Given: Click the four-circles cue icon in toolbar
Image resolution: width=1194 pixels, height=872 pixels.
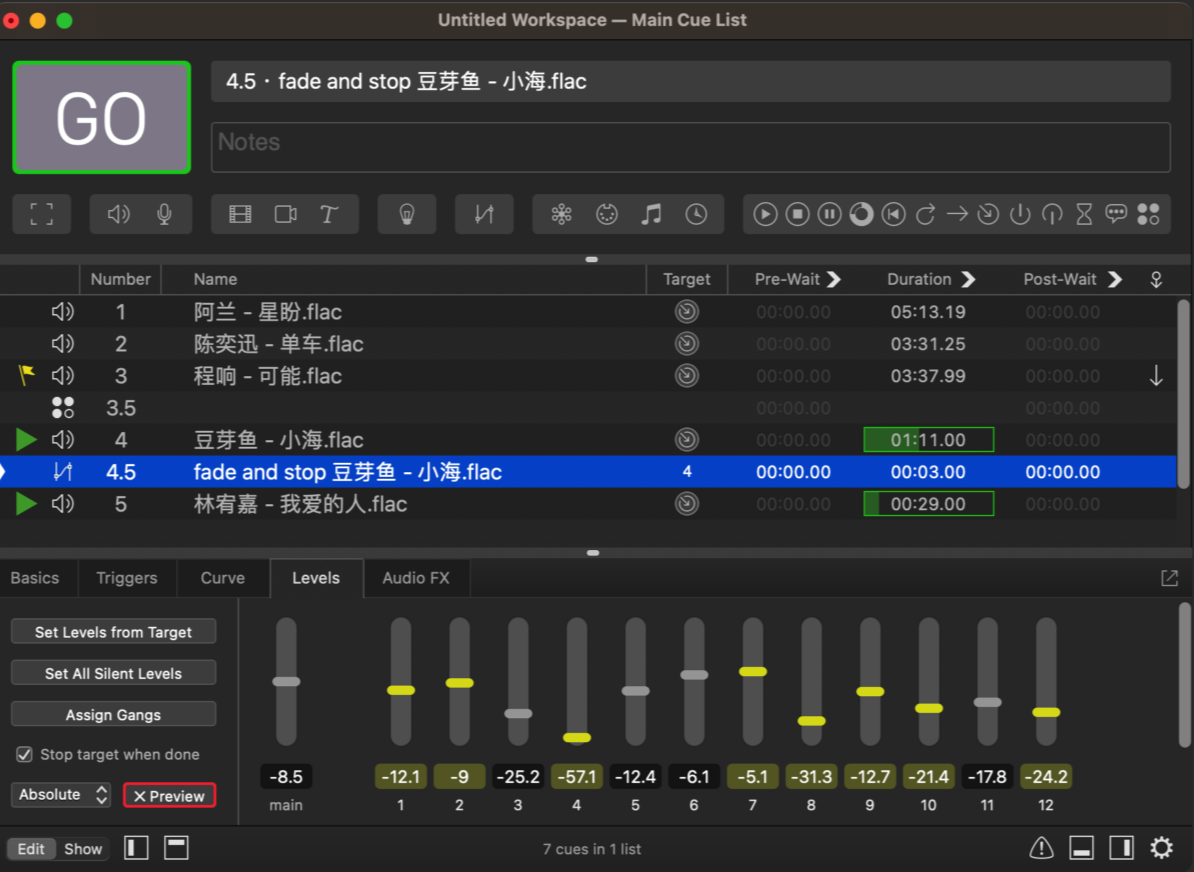Looking at the screenshot, I should pyautogui.click(x=1148, y=214).
